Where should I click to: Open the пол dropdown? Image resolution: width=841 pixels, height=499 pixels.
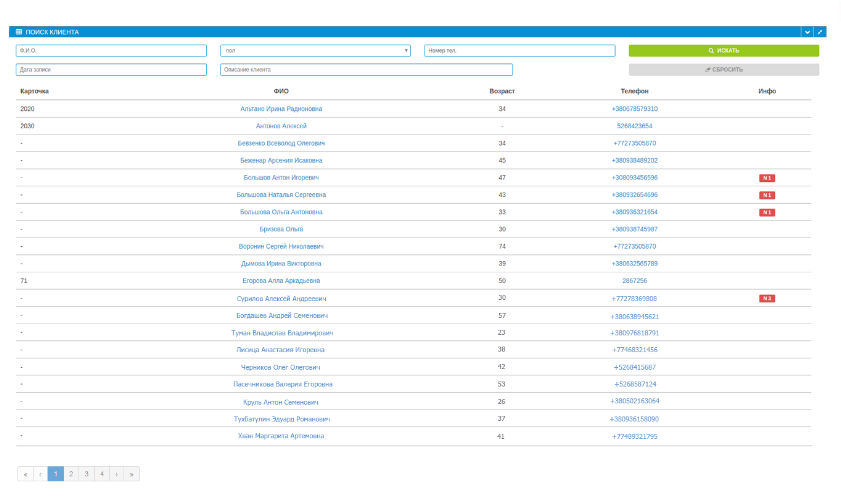pyautogui.click(x=315, y=51)
